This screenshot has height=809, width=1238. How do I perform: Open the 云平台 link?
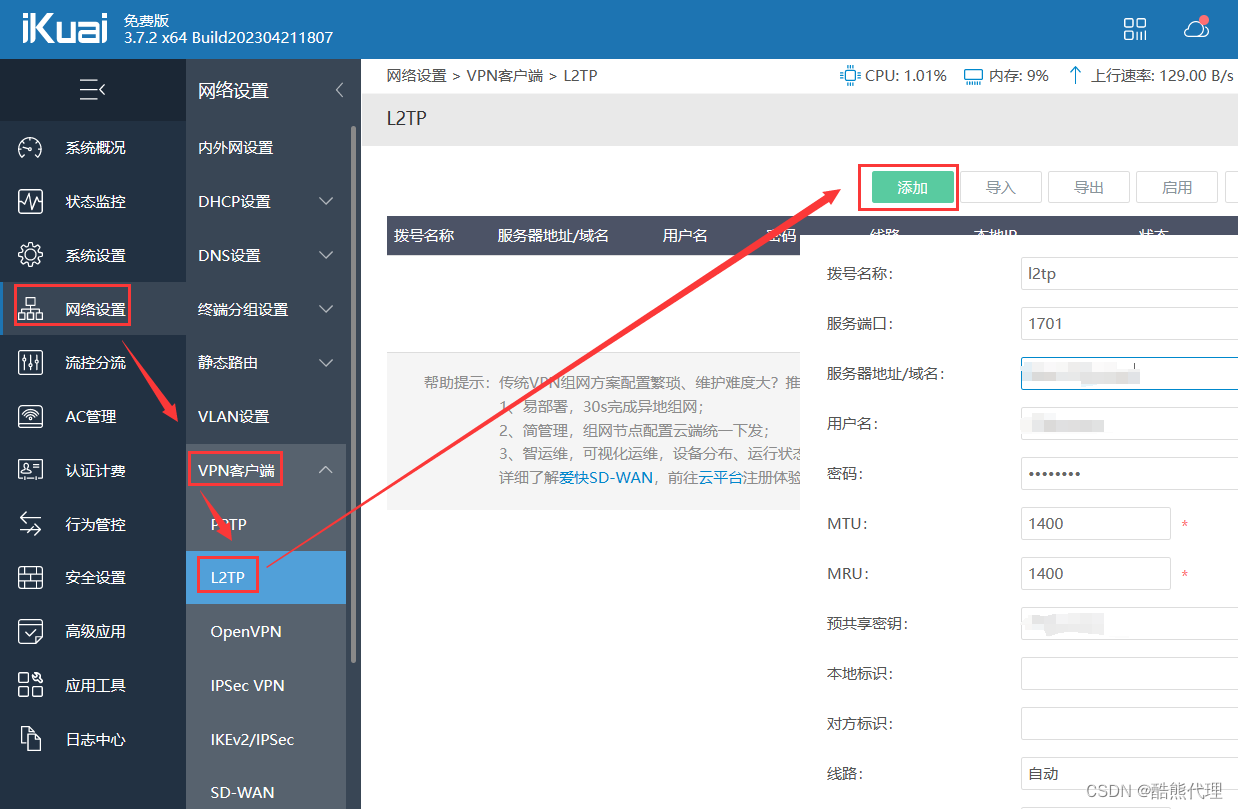(720, 478)
